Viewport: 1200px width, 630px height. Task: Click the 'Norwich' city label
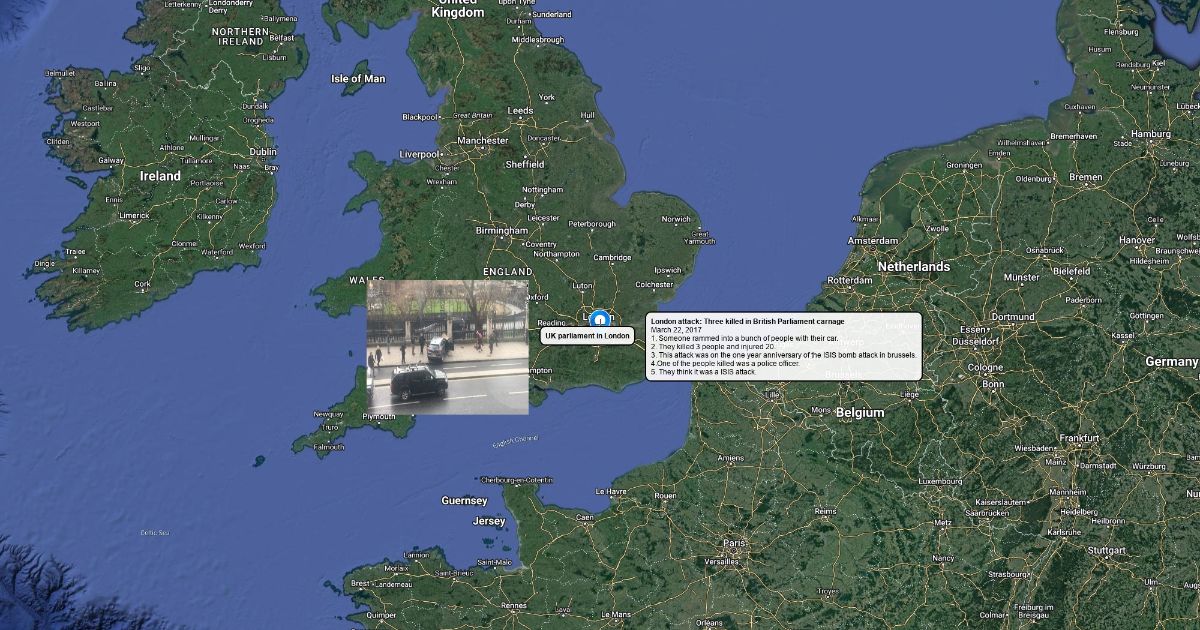pos(676,219)
